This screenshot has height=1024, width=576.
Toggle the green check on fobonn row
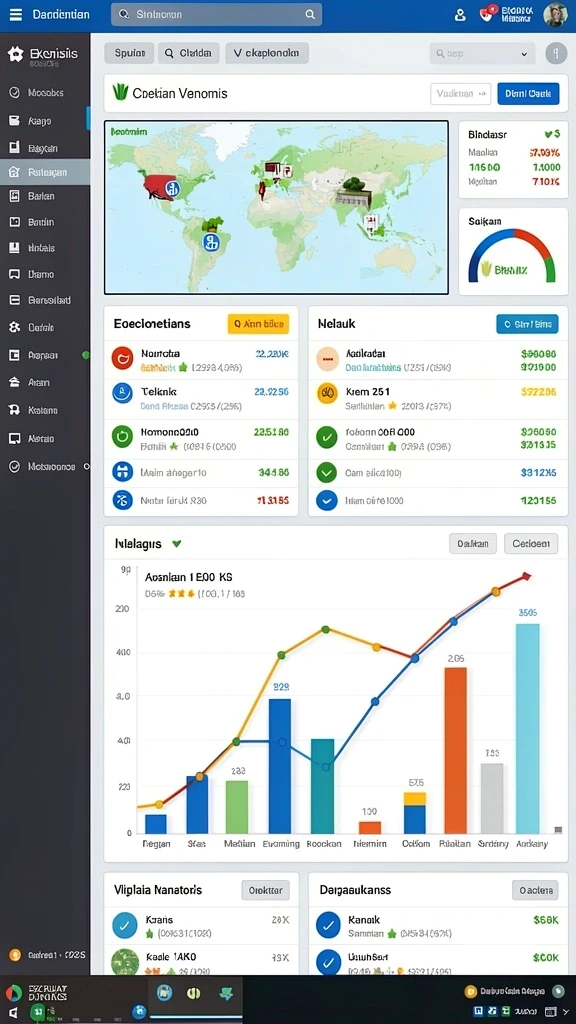click(x=326, y=437)
